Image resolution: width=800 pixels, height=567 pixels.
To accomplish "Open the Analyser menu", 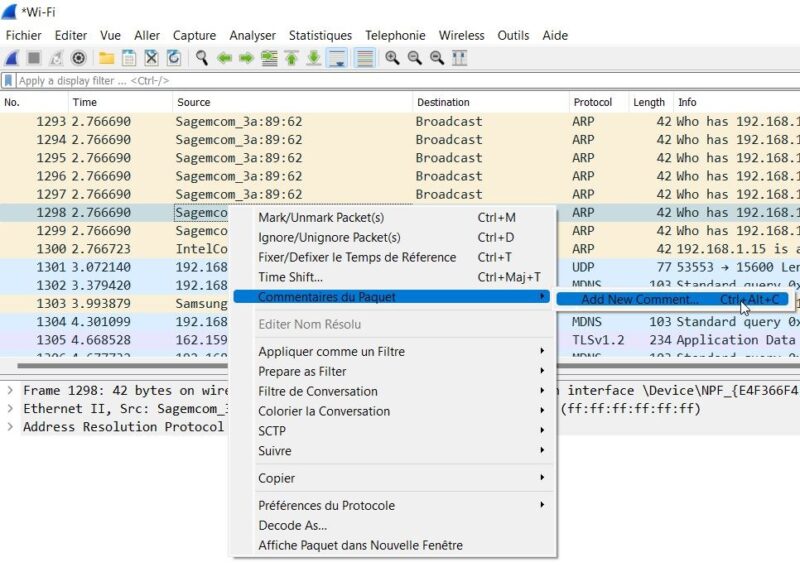I will (x=253, y=35).
